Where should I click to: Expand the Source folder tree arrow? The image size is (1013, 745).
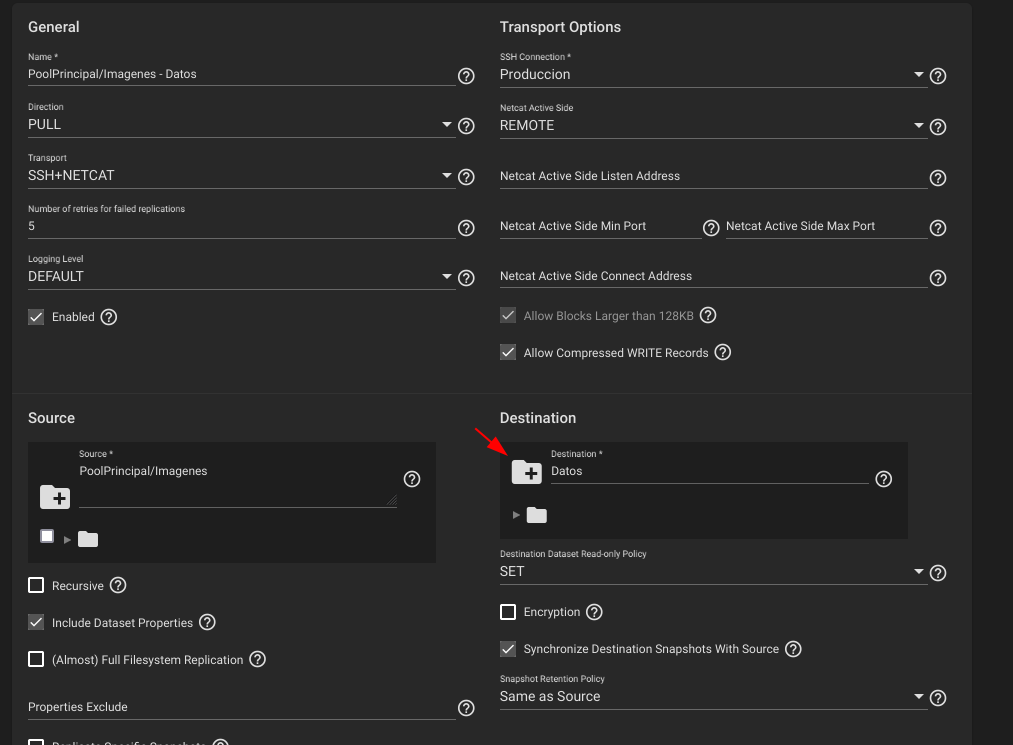coord(67,540)
